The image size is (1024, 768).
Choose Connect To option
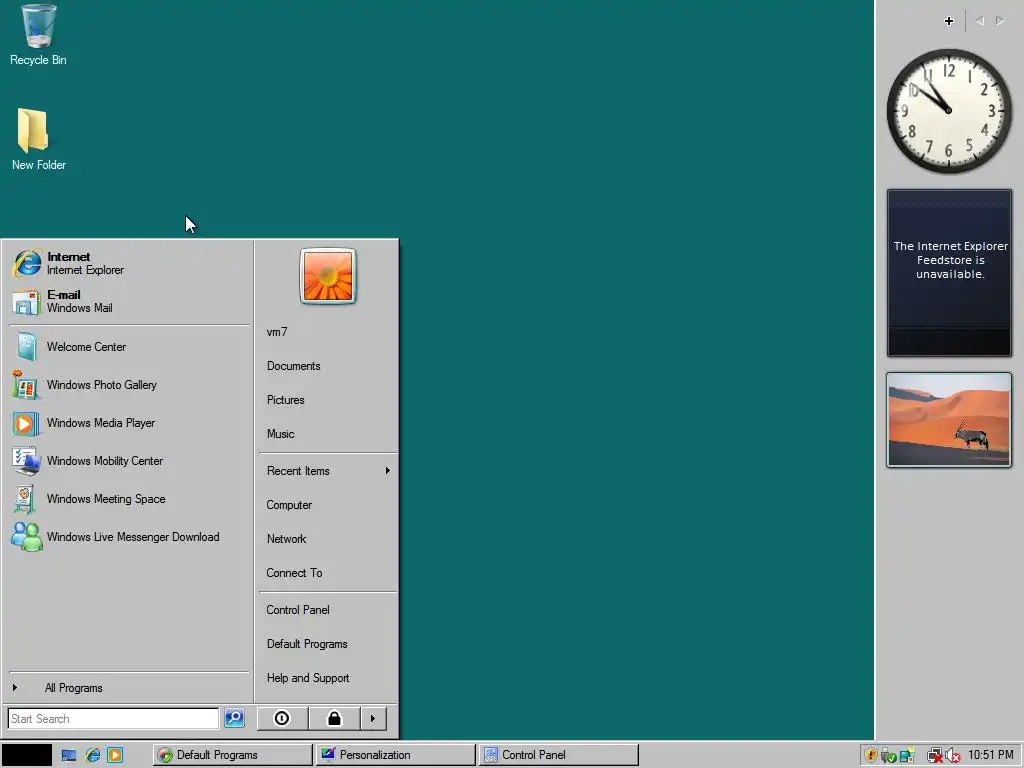[x=328, y=573]
